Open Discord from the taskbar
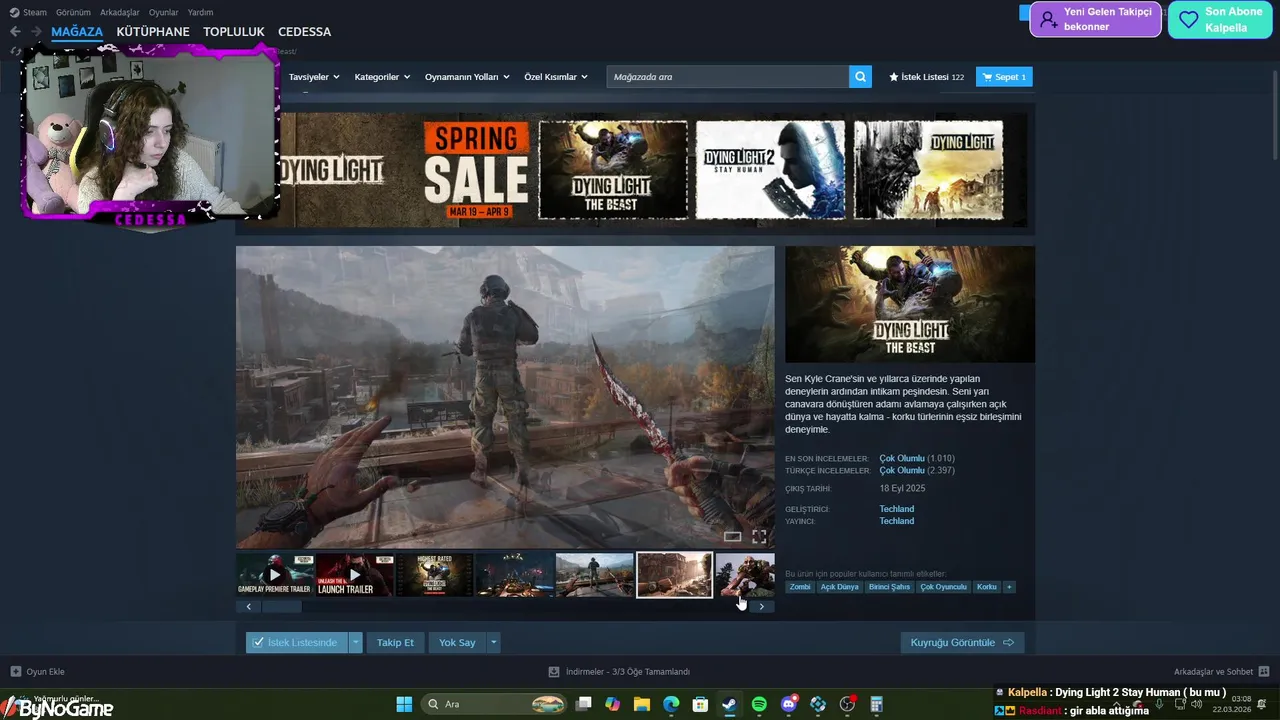The height and width of the screenshot is (720, 1280). (x=788, y=704)
